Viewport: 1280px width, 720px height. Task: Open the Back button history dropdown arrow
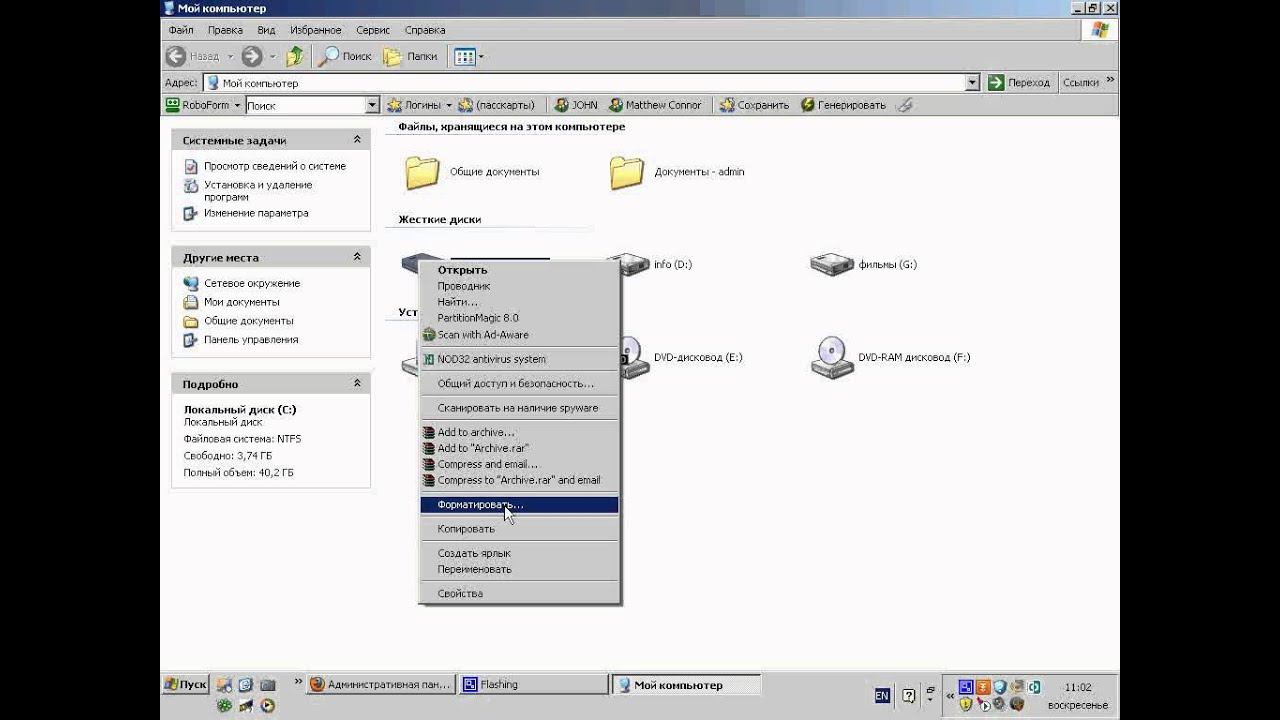[x=230, y=57]
